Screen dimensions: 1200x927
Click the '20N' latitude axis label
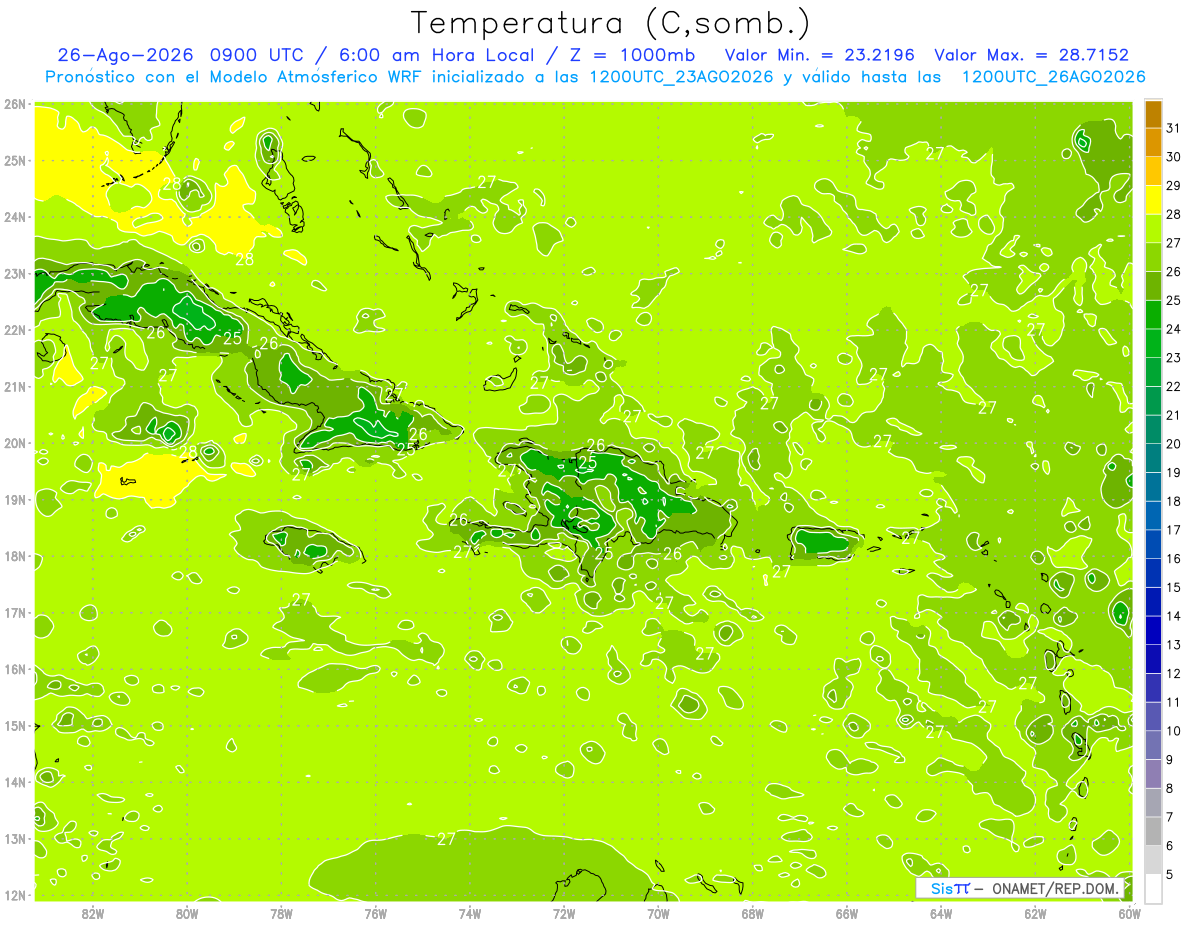tap(15, 443)
